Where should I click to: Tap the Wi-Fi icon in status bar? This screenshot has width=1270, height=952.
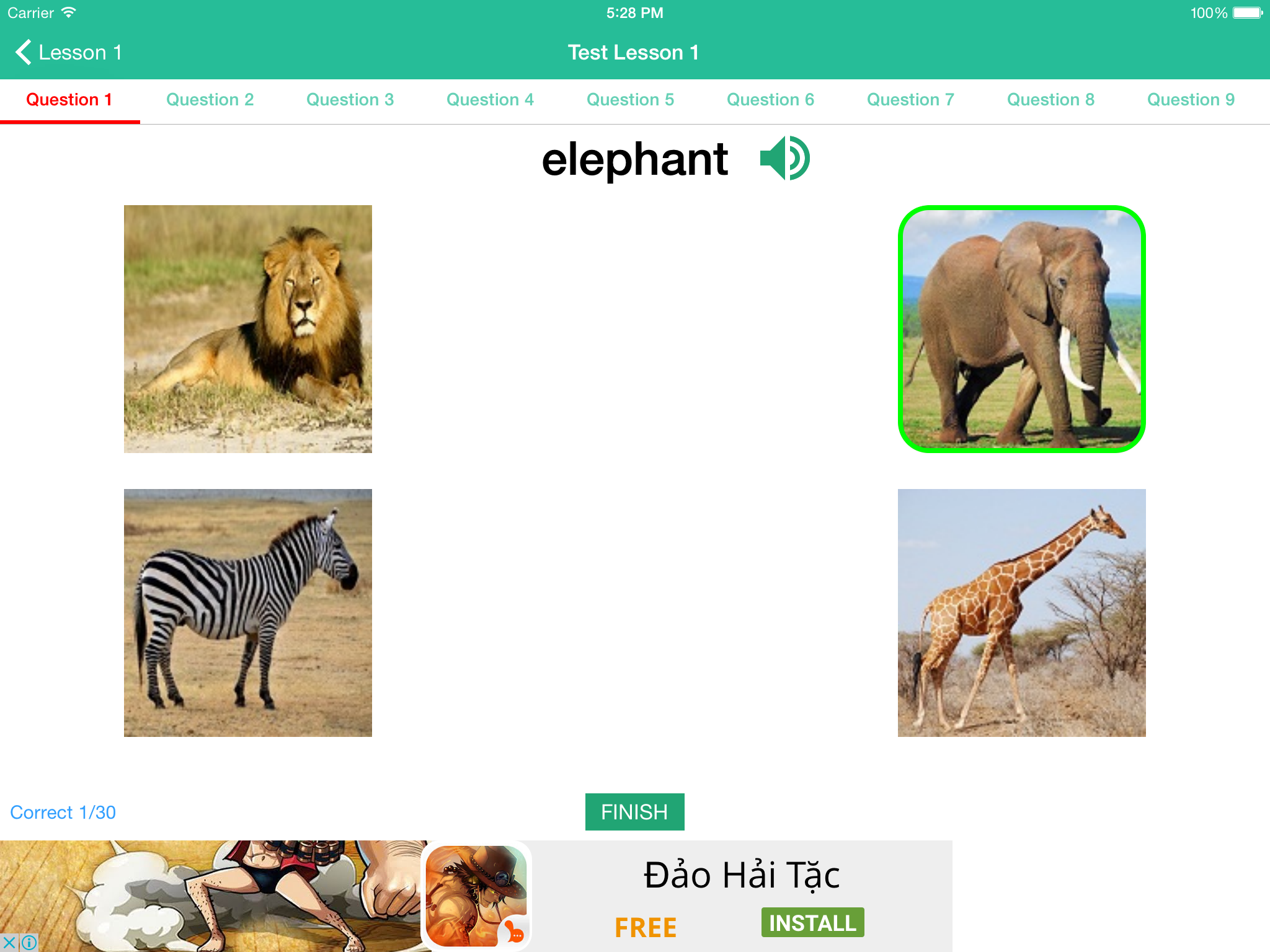click(x=69, y=12)
